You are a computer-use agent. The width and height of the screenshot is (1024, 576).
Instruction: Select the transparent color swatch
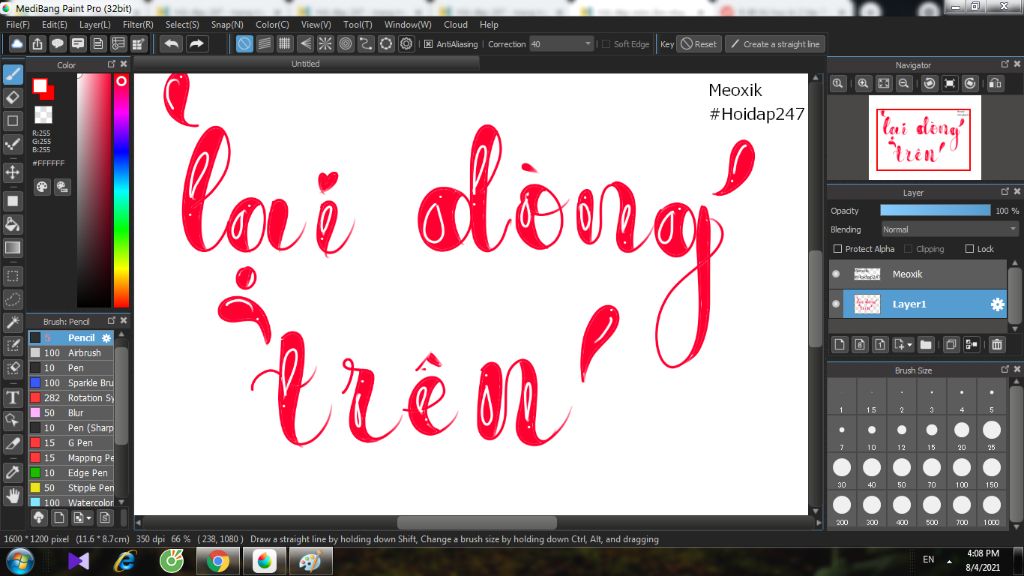(43, 115)
